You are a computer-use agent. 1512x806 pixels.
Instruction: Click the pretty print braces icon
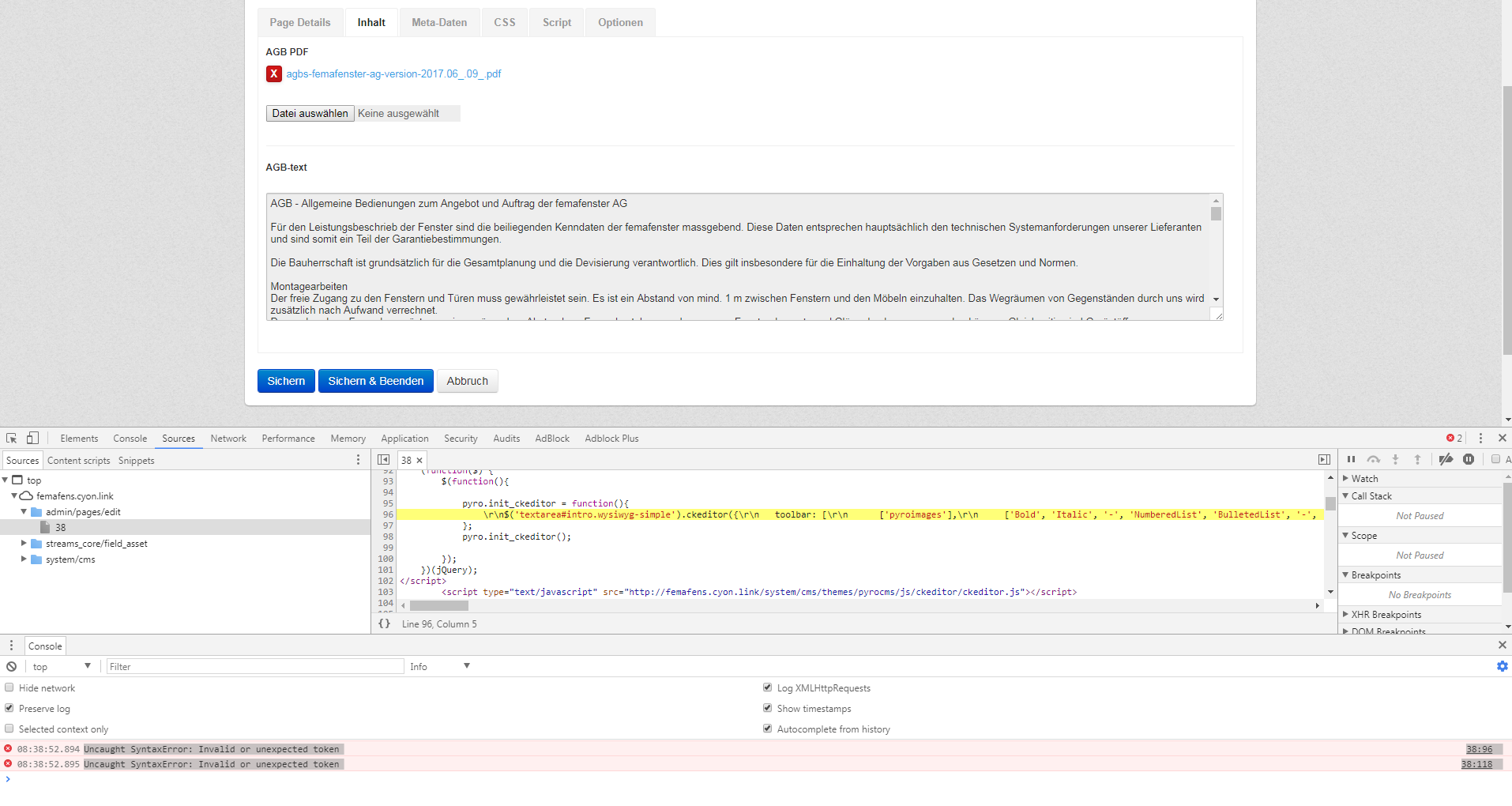coord(384,623)
